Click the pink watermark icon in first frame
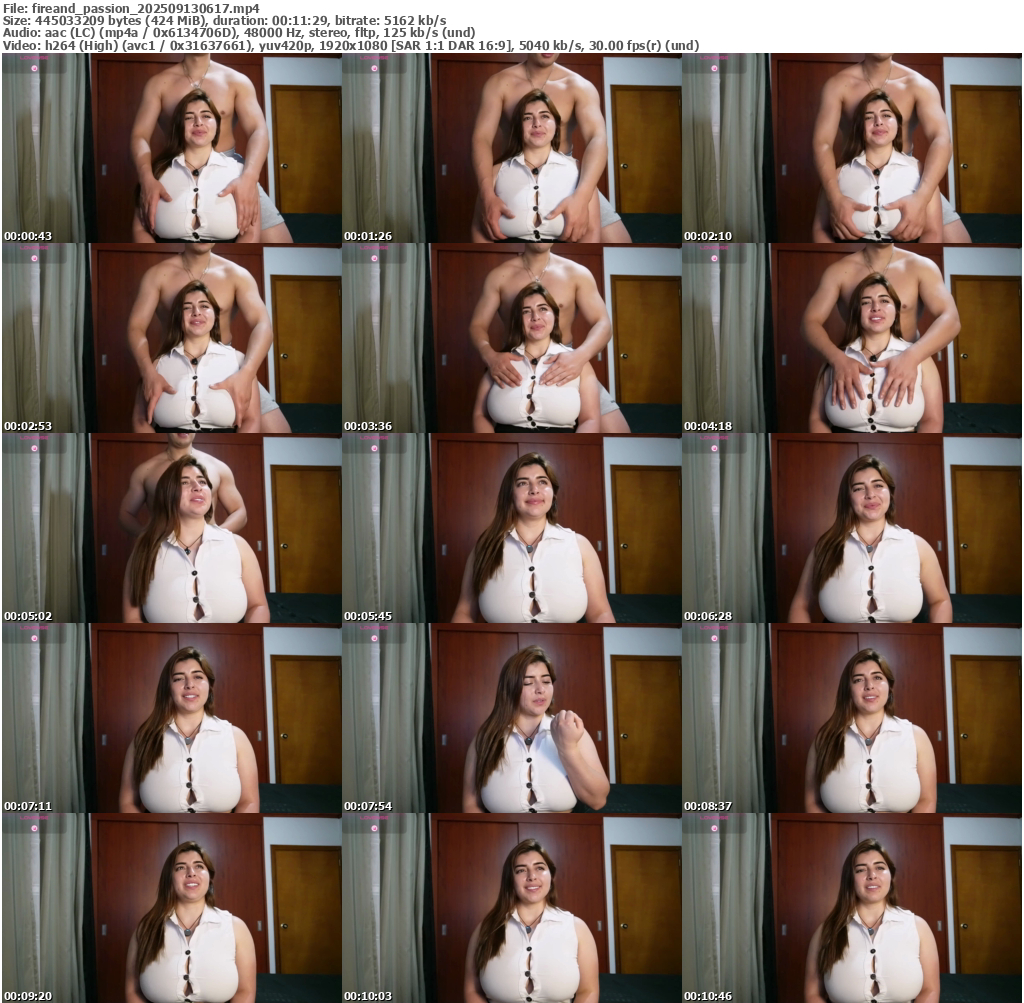 (35, 68)
